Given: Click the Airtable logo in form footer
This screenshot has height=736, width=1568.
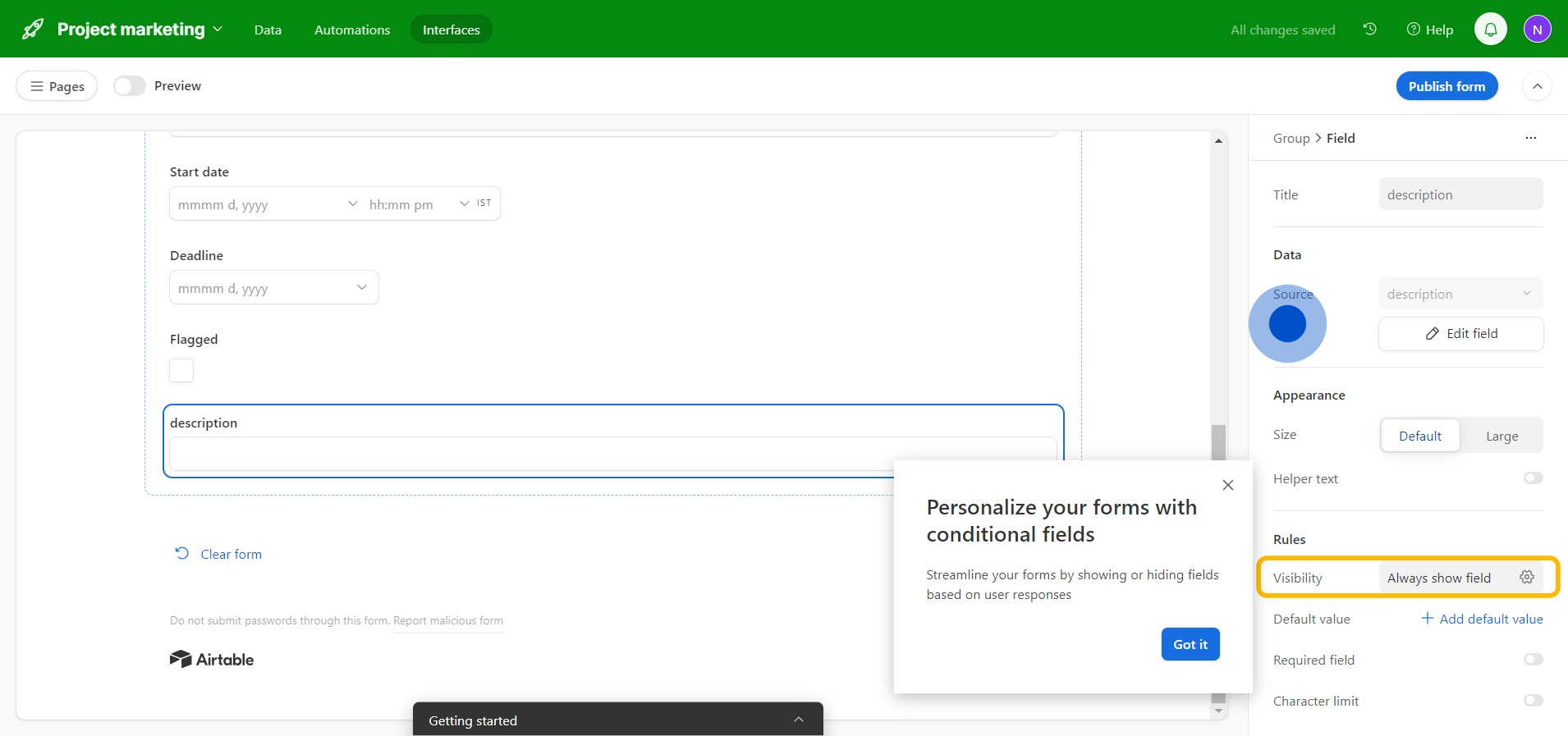Looking at the screenshot, I should 212,660.
